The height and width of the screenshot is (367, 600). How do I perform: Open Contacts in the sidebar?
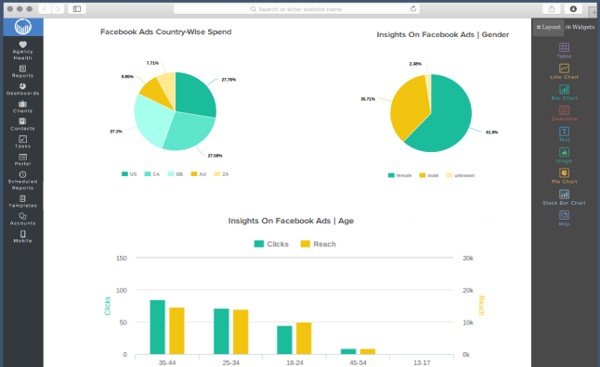click(23, 124)
